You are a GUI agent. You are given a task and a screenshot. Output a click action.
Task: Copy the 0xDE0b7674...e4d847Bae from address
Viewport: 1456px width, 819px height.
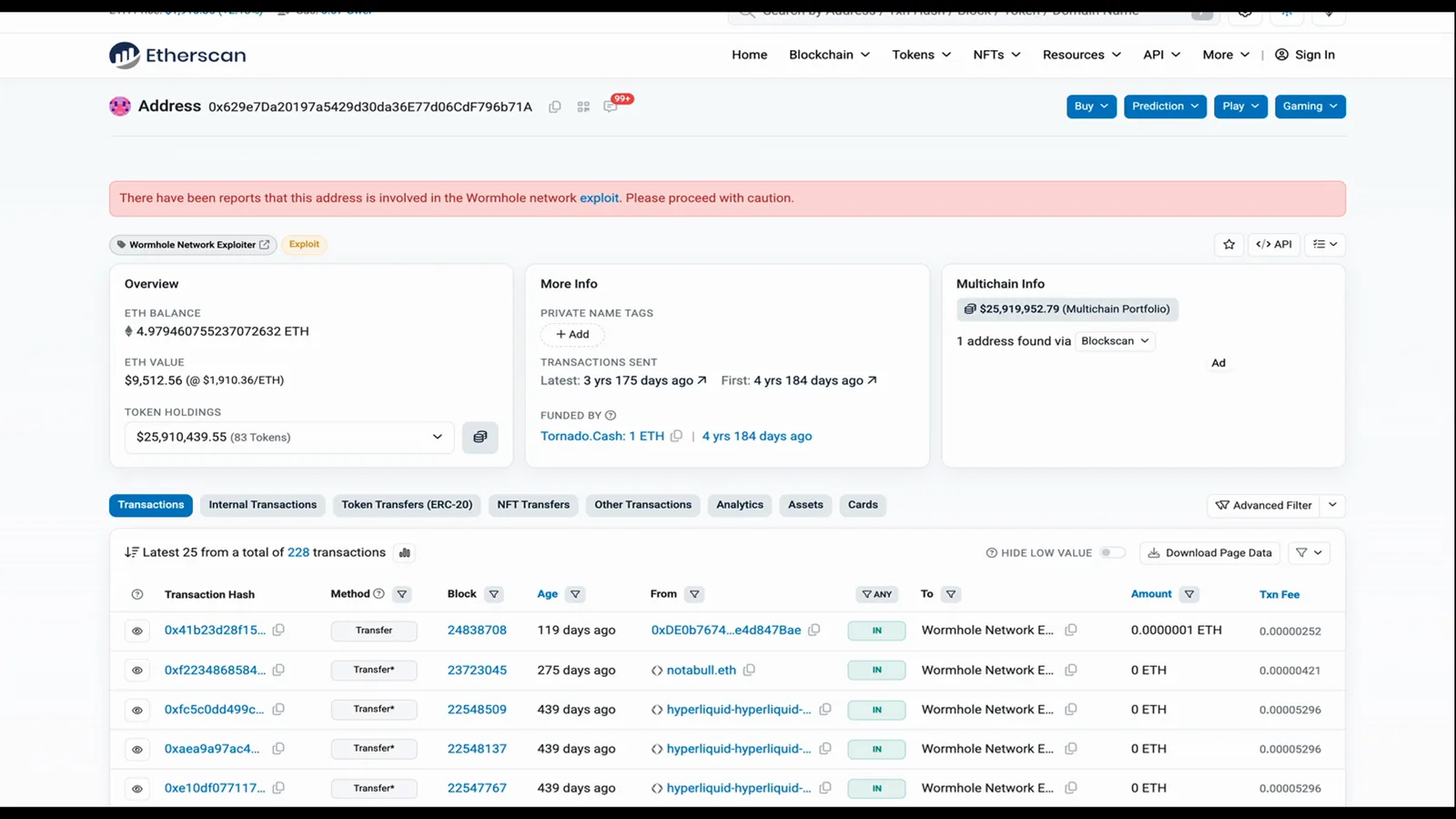click(x=814, y=630)
